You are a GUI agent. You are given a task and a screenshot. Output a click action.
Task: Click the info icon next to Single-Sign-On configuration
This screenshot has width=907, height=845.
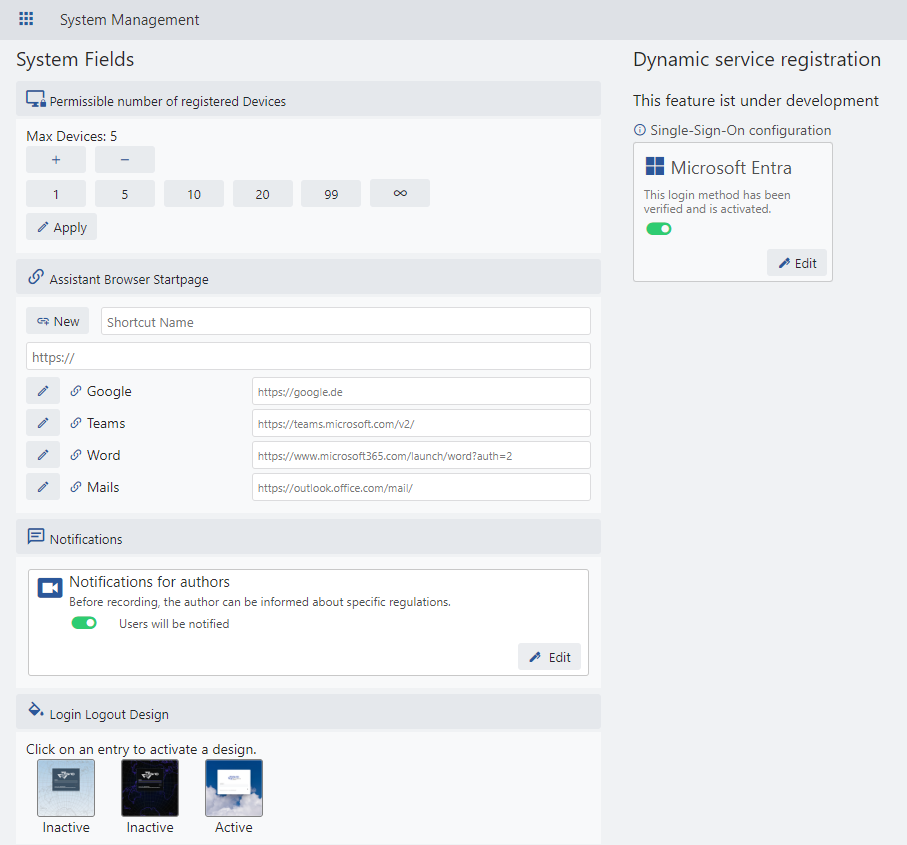click(x=640, y=130)
